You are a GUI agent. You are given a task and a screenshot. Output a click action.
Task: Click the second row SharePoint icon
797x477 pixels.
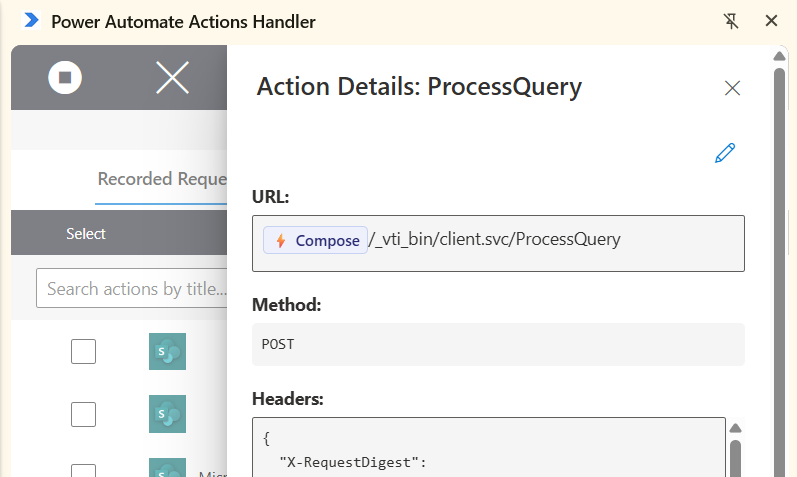167,414
